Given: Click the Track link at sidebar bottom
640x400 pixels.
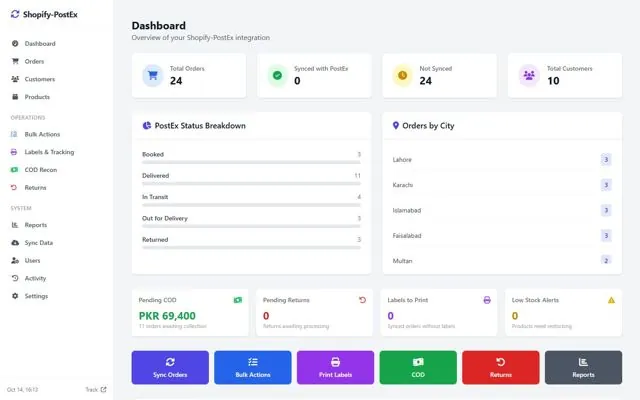Looking at the screenshot, I should click(96, 389).
